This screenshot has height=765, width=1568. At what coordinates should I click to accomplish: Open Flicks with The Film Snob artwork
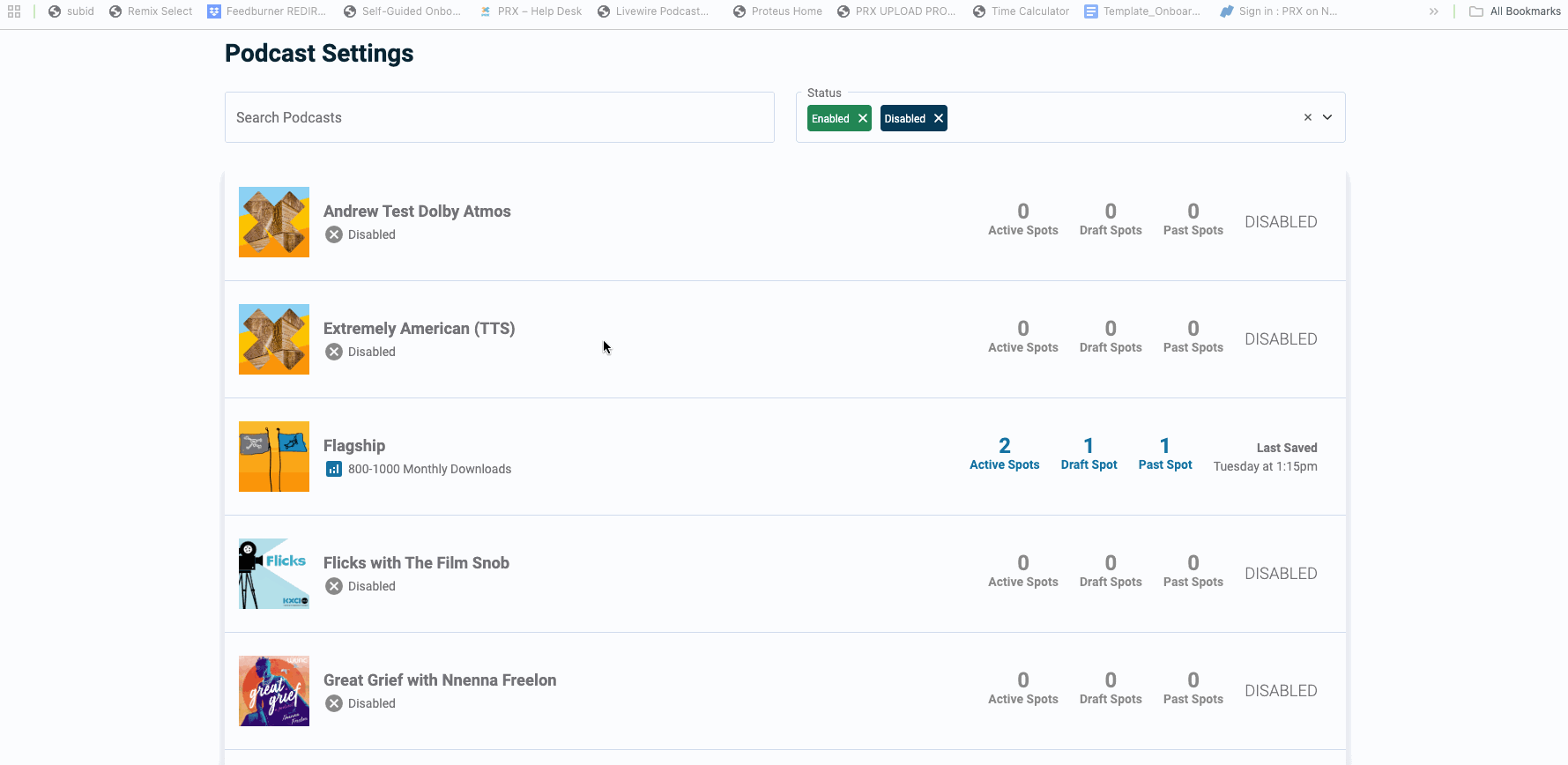(x=274, y=574)
